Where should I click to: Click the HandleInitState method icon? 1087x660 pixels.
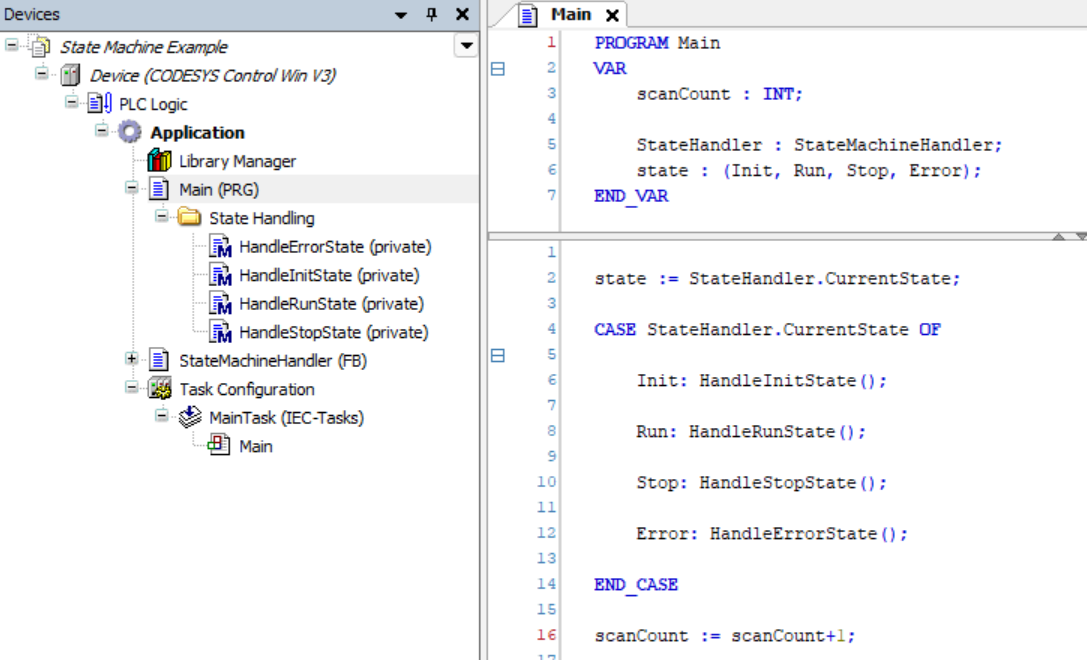tap(220, 275)
